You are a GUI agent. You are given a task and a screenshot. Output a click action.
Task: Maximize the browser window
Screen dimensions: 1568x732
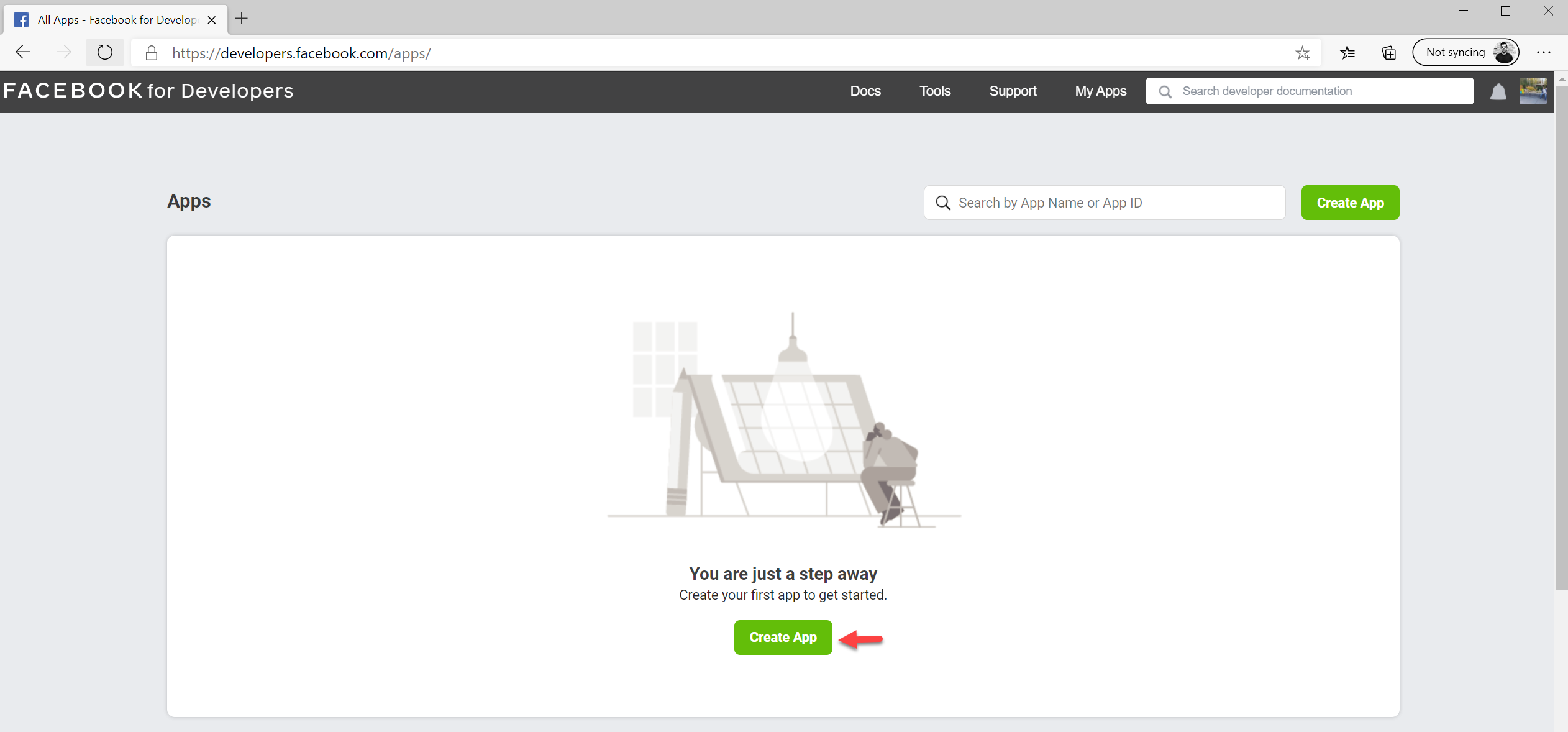tap(1505, 11)
